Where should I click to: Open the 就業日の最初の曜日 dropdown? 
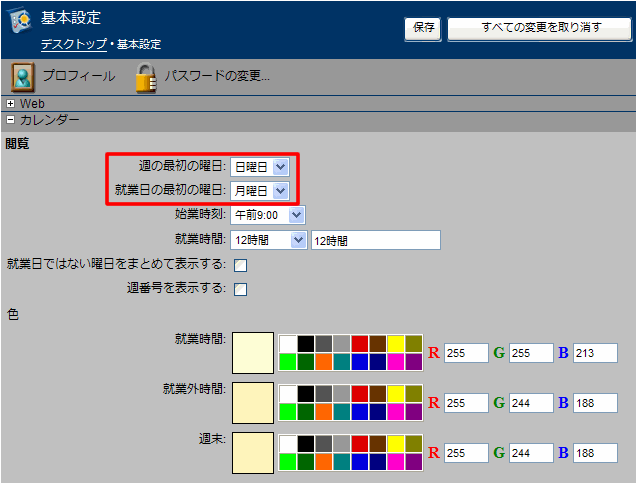click(x=259, y=190)
